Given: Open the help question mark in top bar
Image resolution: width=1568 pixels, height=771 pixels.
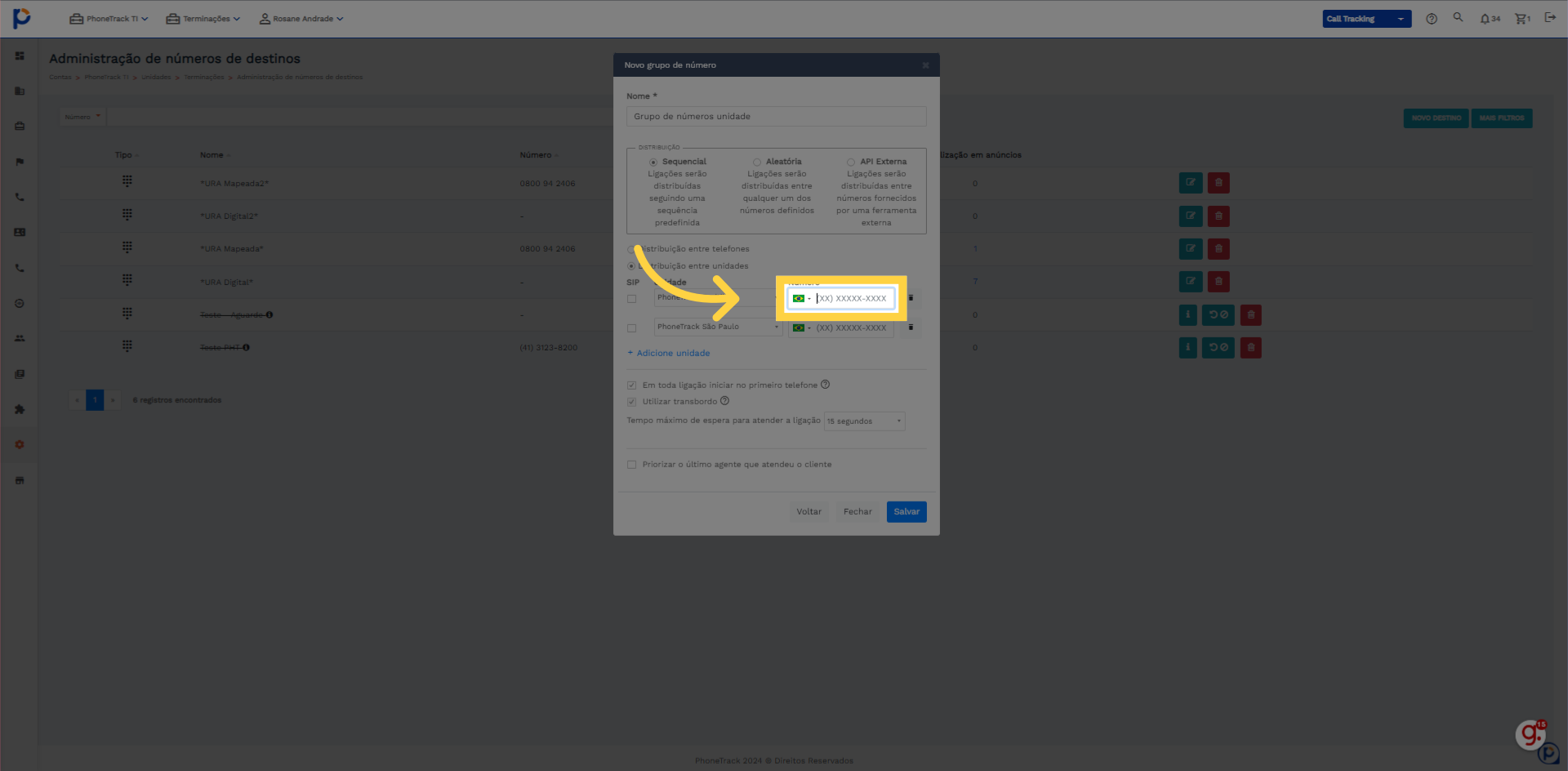Looking at the screenshot, I should tap(1432, 19).
